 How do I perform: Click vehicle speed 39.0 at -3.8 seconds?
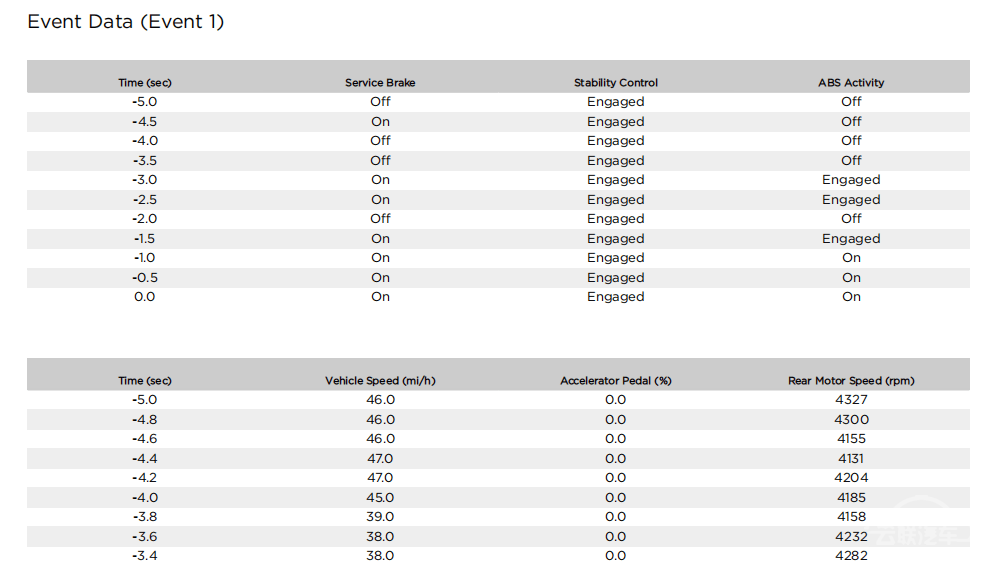tap(380, 517)
